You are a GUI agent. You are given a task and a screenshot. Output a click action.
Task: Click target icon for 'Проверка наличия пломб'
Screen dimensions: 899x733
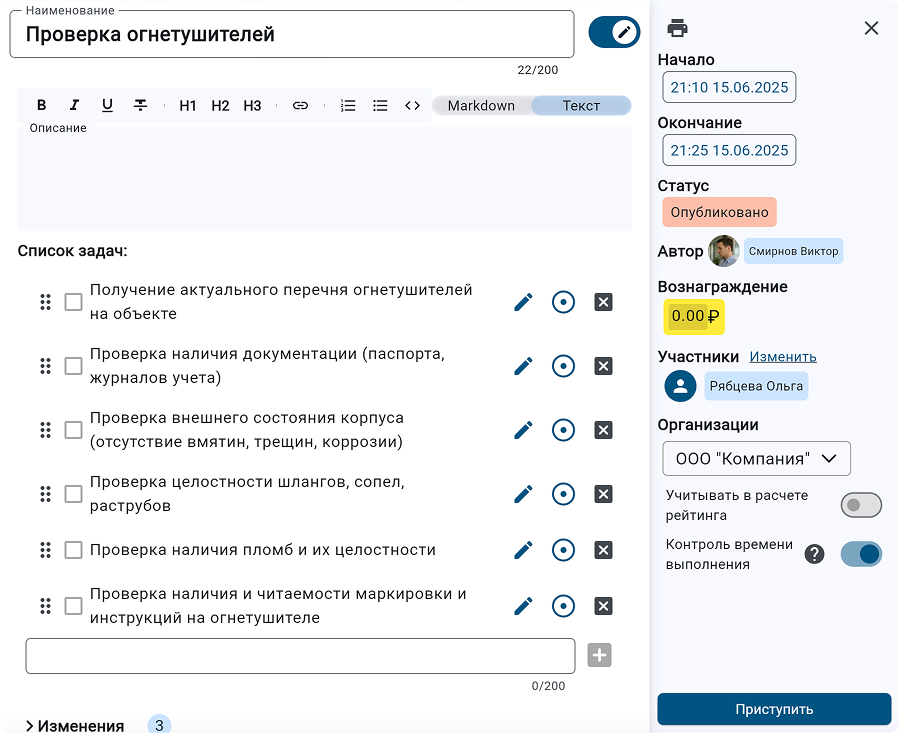[563, 550]
